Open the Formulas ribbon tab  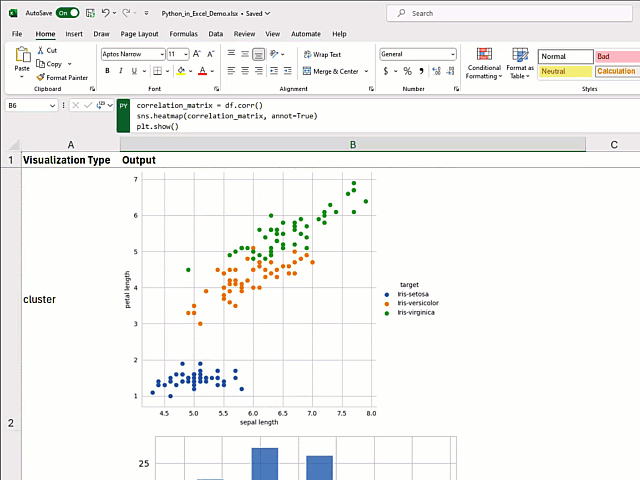click(183, 34)
